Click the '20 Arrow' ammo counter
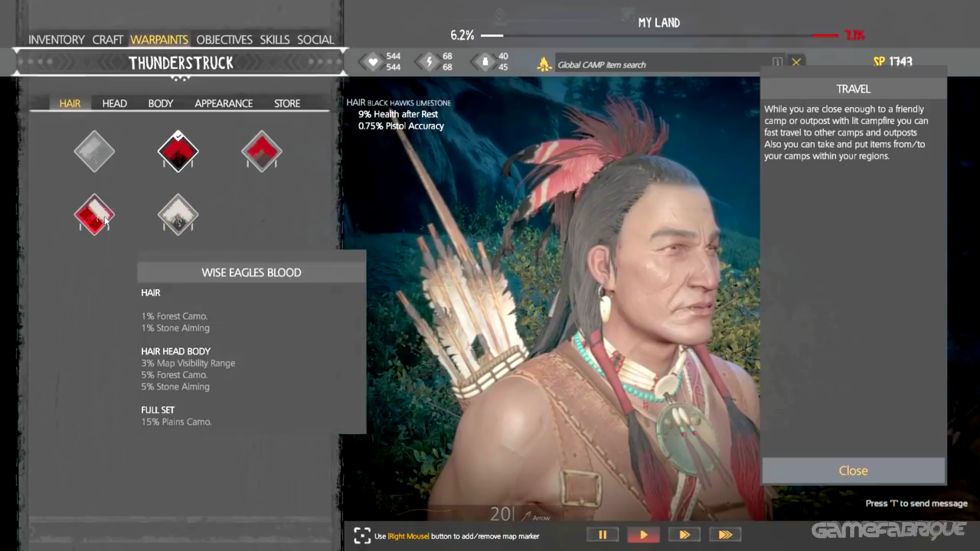The height and width of the screenshot is (551, 980). [520, 514]
